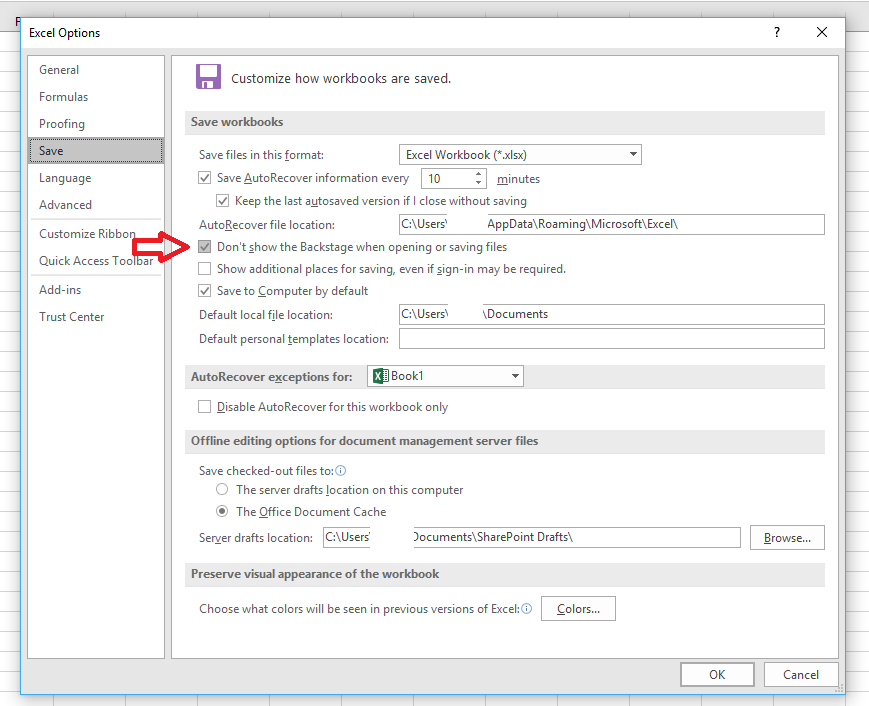Click the Cancel button
The width and height of the screenshot is (869, 706).
(801, 674)
